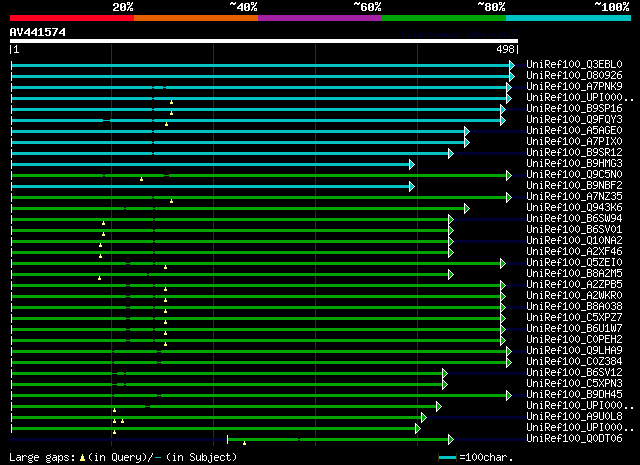Click the cyan ~100% identity legend segment
The height and width of the screenshot is (465, 640).
click(568, 18)
